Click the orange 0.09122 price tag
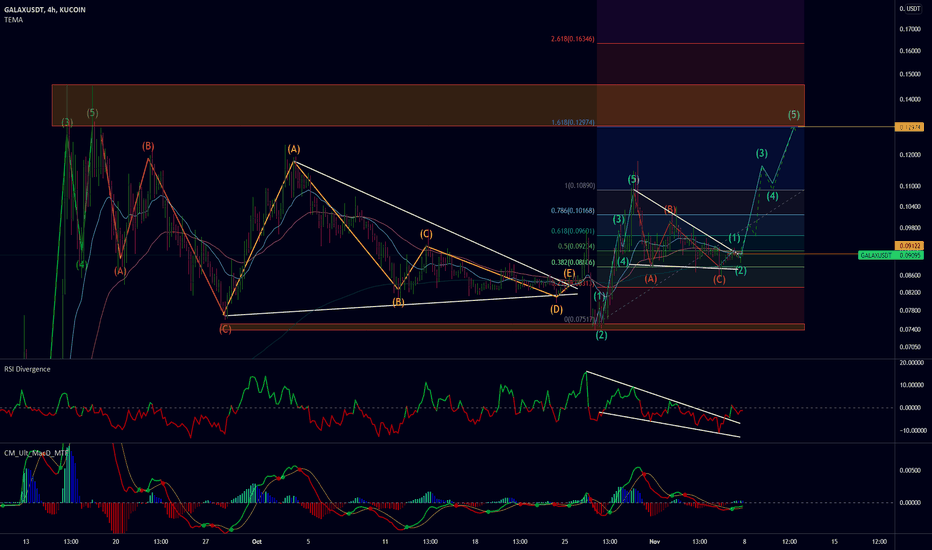932x550 pixels. pos(909,246)
